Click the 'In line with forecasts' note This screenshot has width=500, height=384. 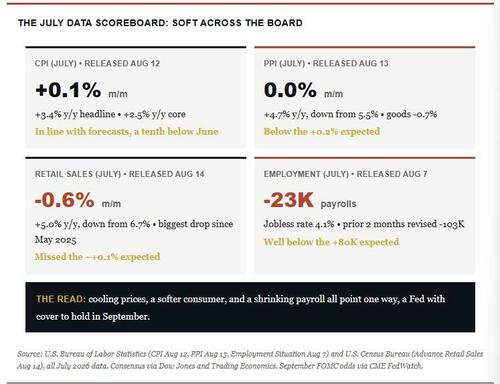127,132
